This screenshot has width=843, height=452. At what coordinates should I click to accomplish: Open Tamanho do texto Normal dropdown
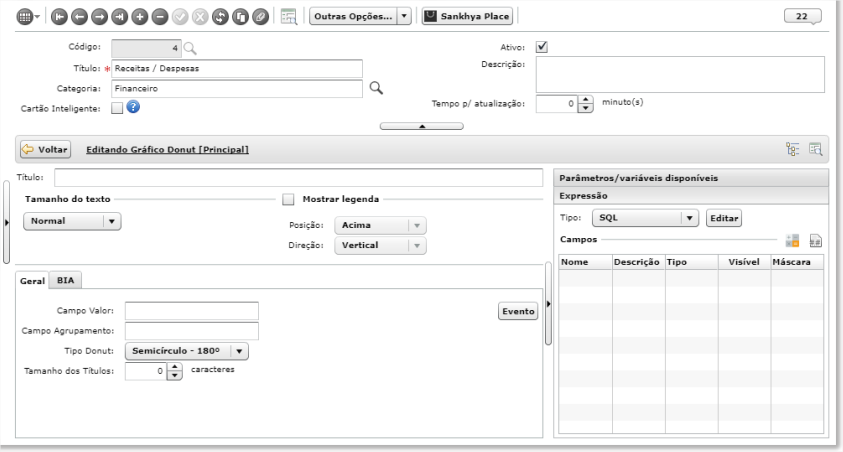72,221
